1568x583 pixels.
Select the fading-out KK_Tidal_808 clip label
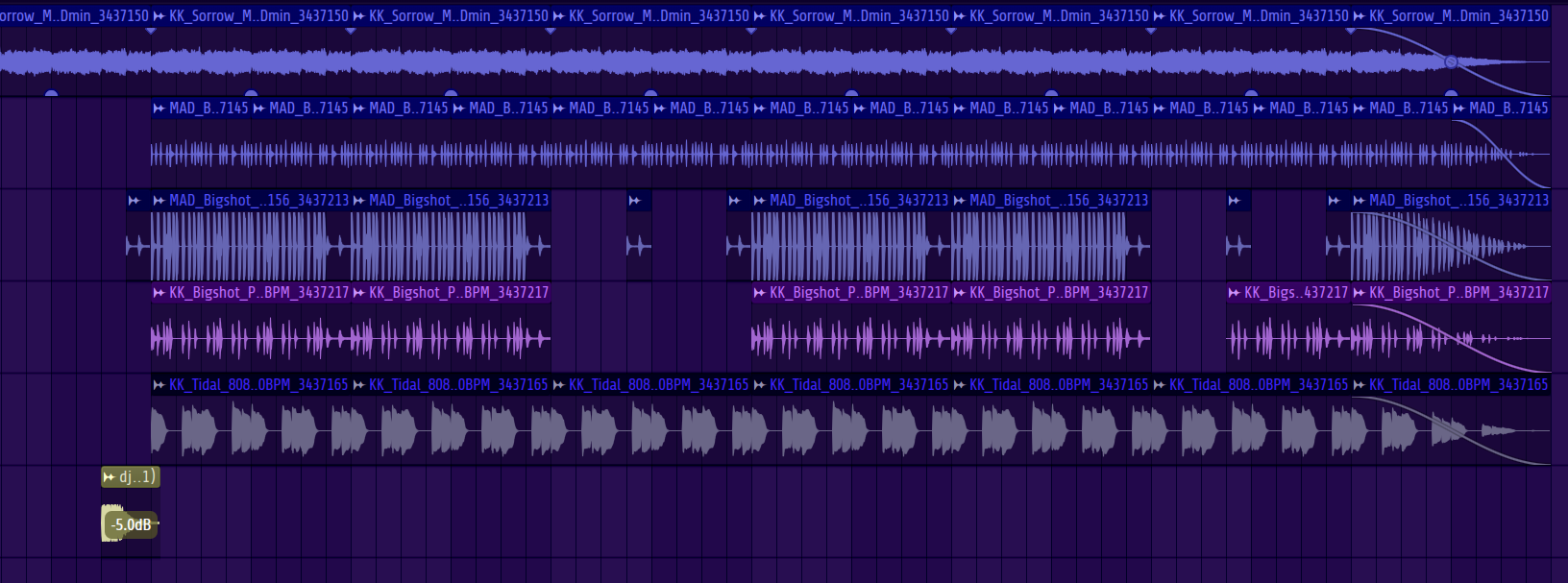coord(1458,384)
